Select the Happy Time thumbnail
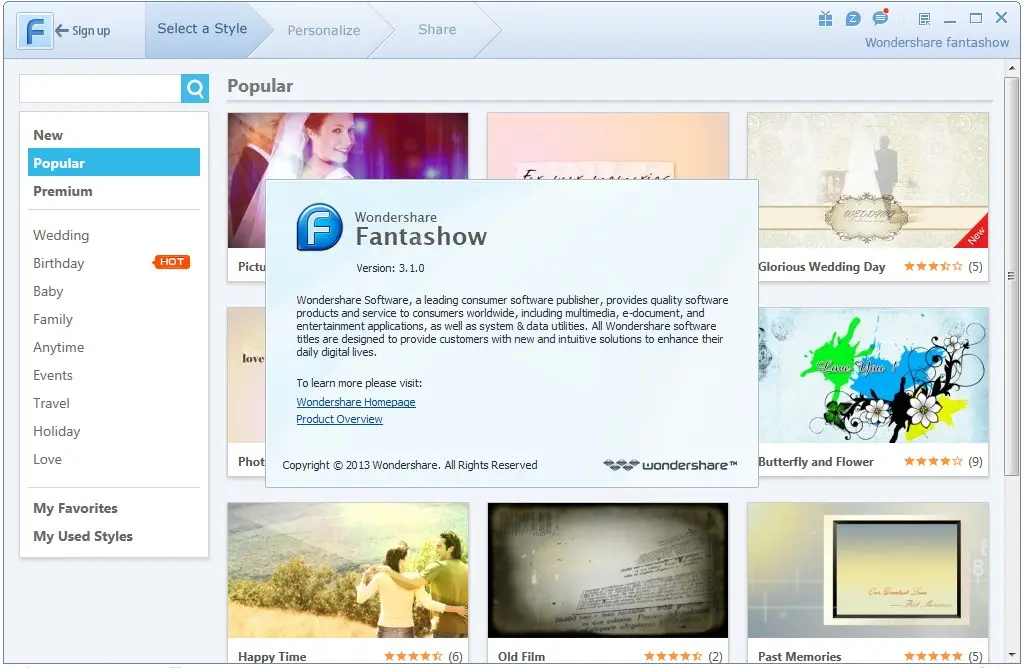 tap(348, 570)
